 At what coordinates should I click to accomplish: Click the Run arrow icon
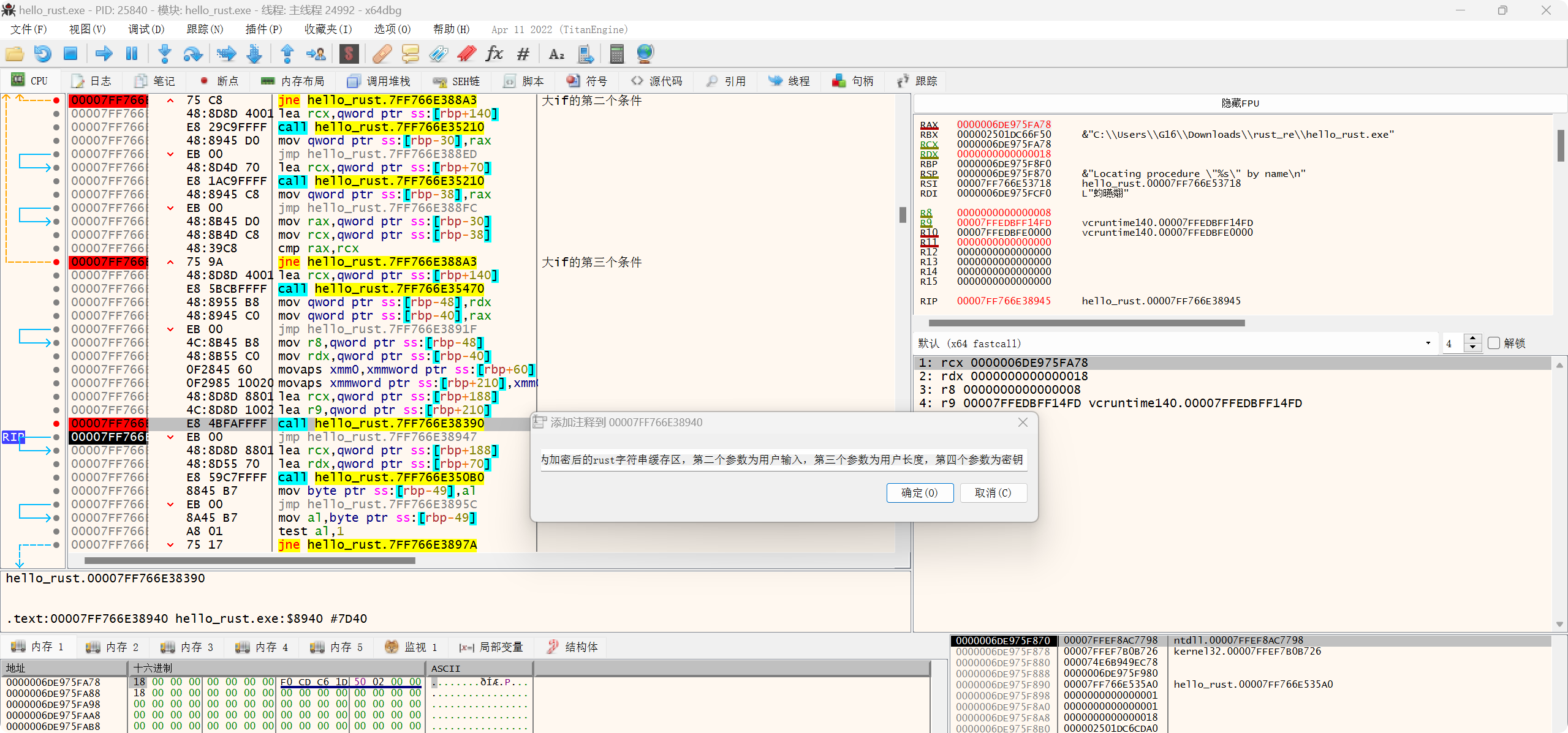click(104, 54)
